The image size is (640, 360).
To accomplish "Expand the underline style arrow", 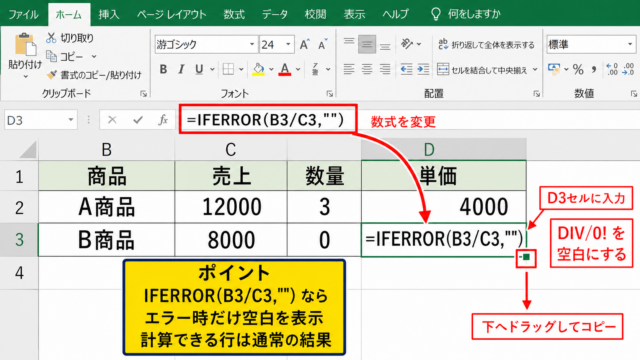I will click(x=212, y=70).
